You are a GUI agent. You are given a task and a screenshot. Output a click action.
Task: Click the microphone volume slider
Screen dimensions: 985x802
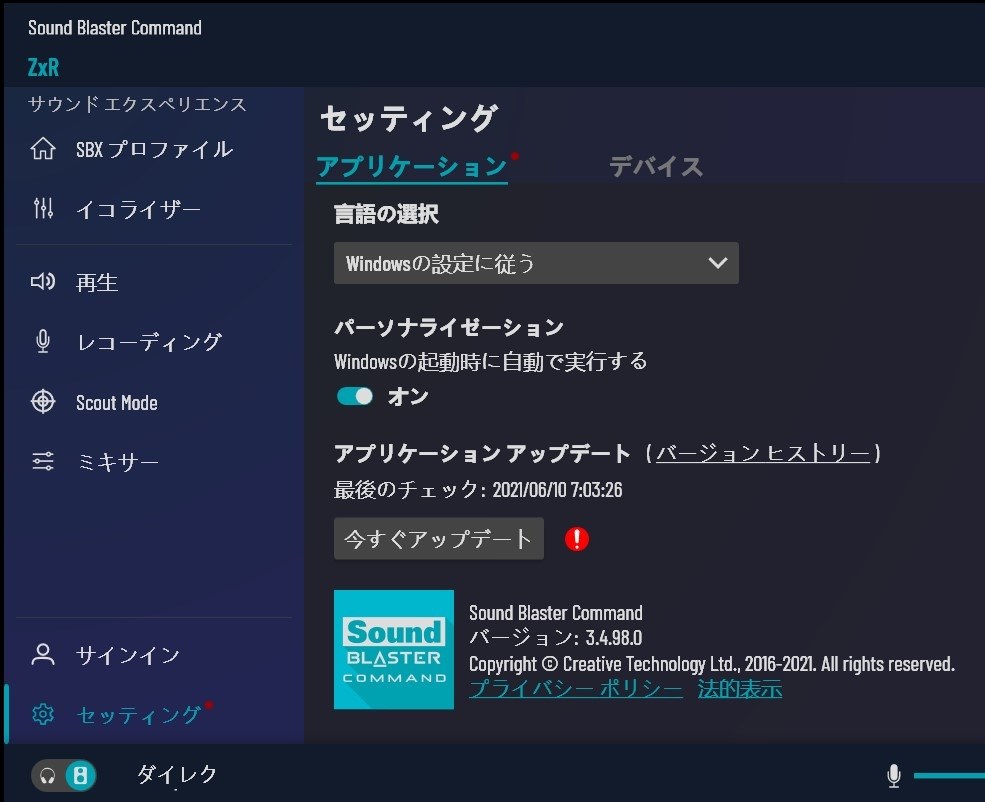point(949,776)
